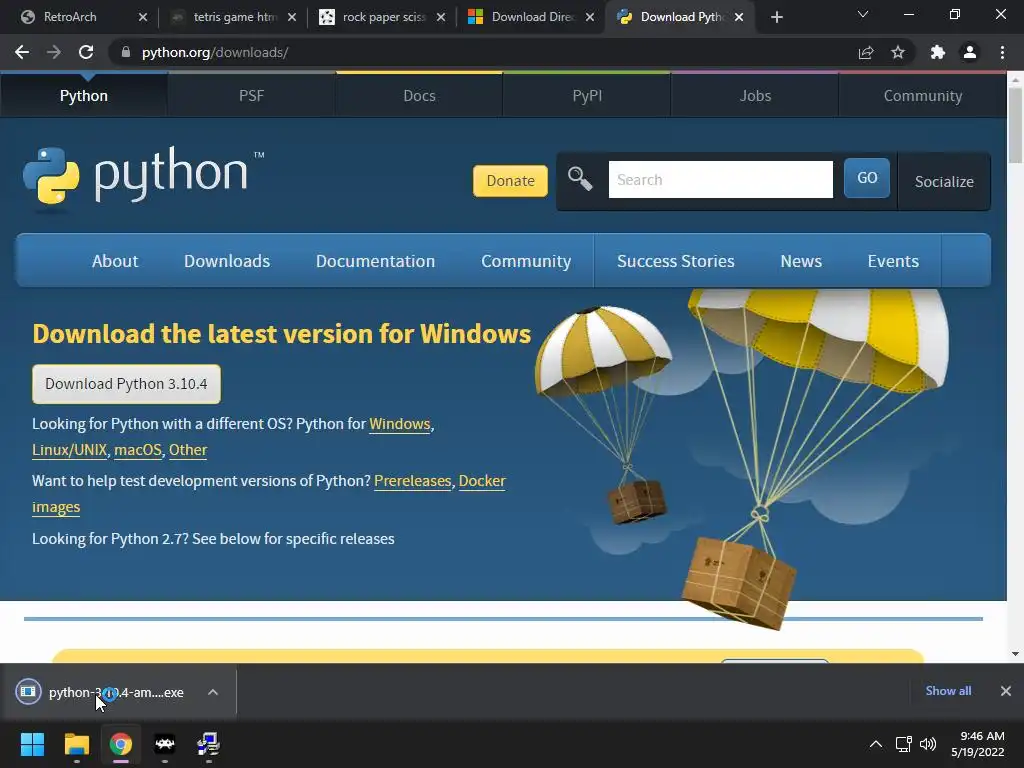
Task: Open the volume control in tray
Action: tap(927, 744)
